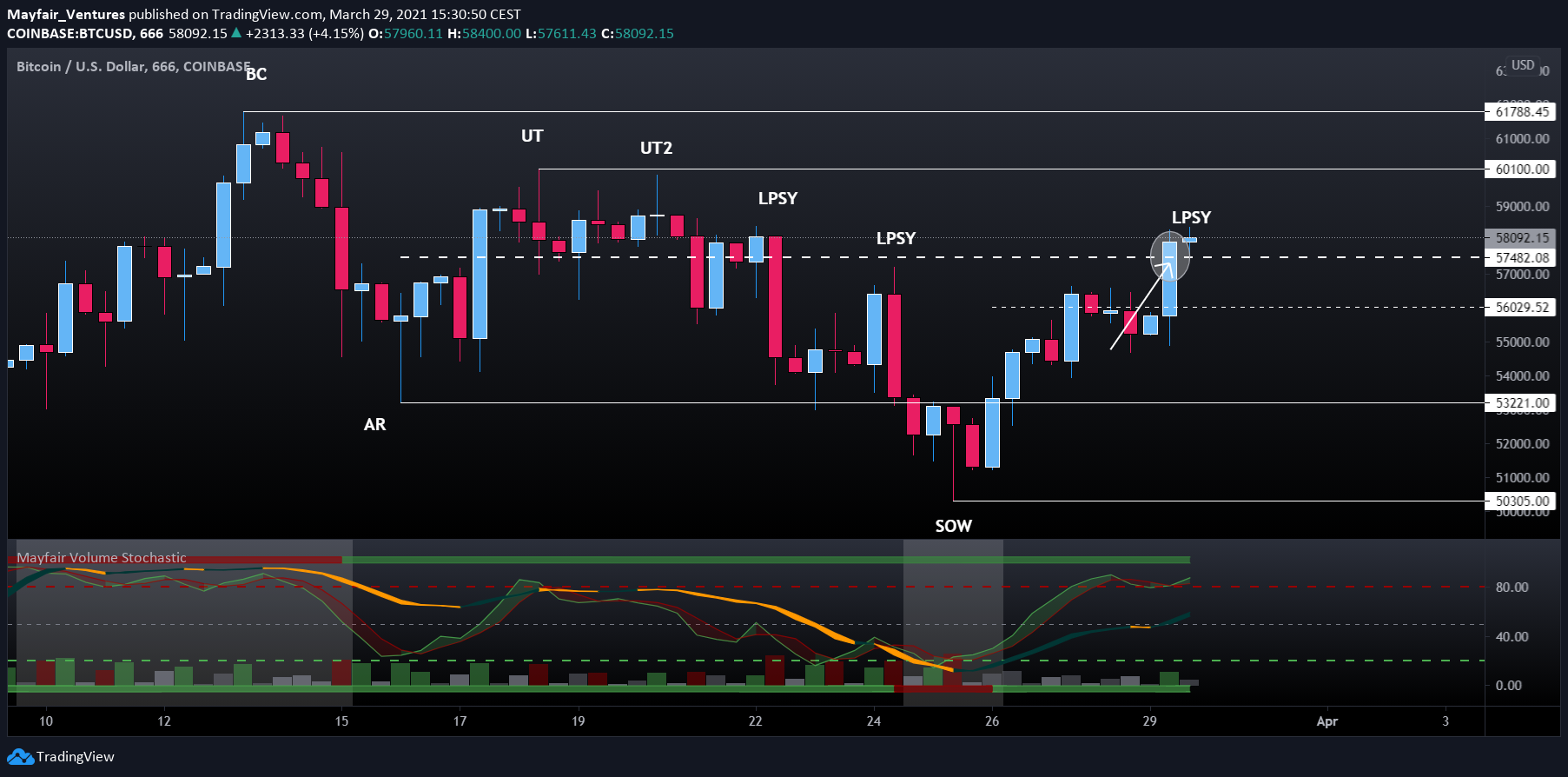1568x777 pixels.
Task: Click the Mayfair Volume Stochastic indicator title
Action: point(102,558)
